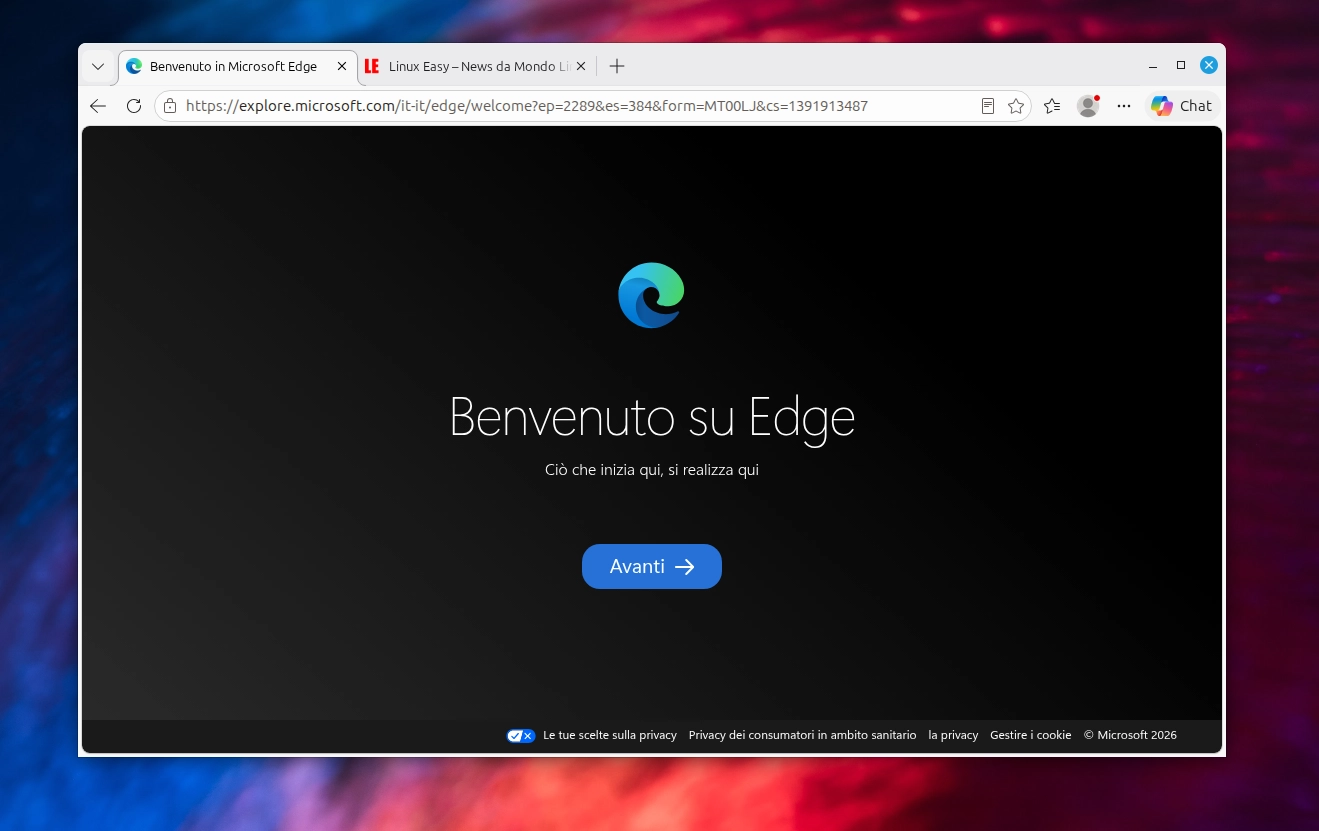Open Gestire i cookie link

1030,735
